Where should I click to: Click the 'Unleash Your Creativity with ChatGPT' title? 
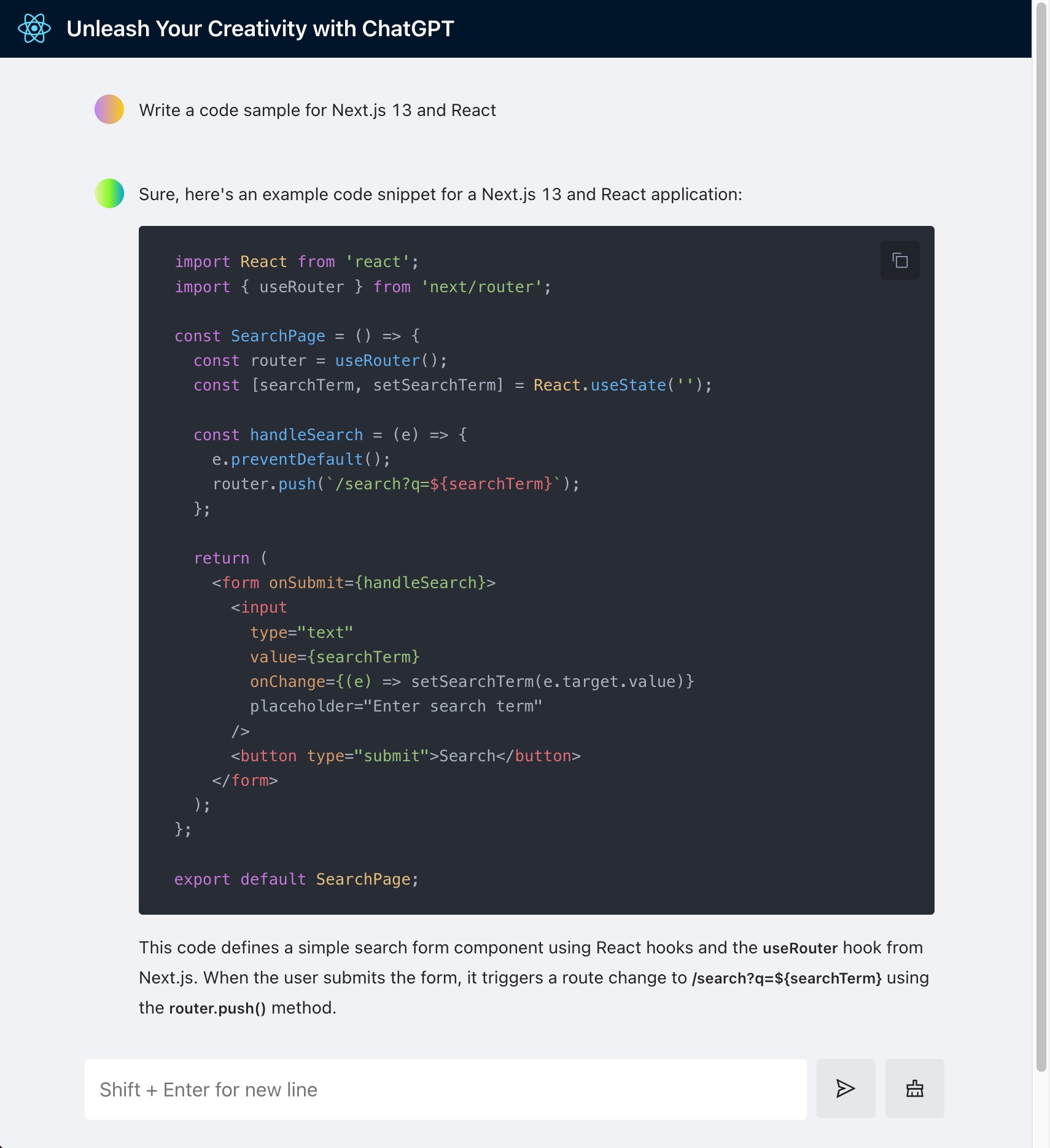[x=260, y=29]
